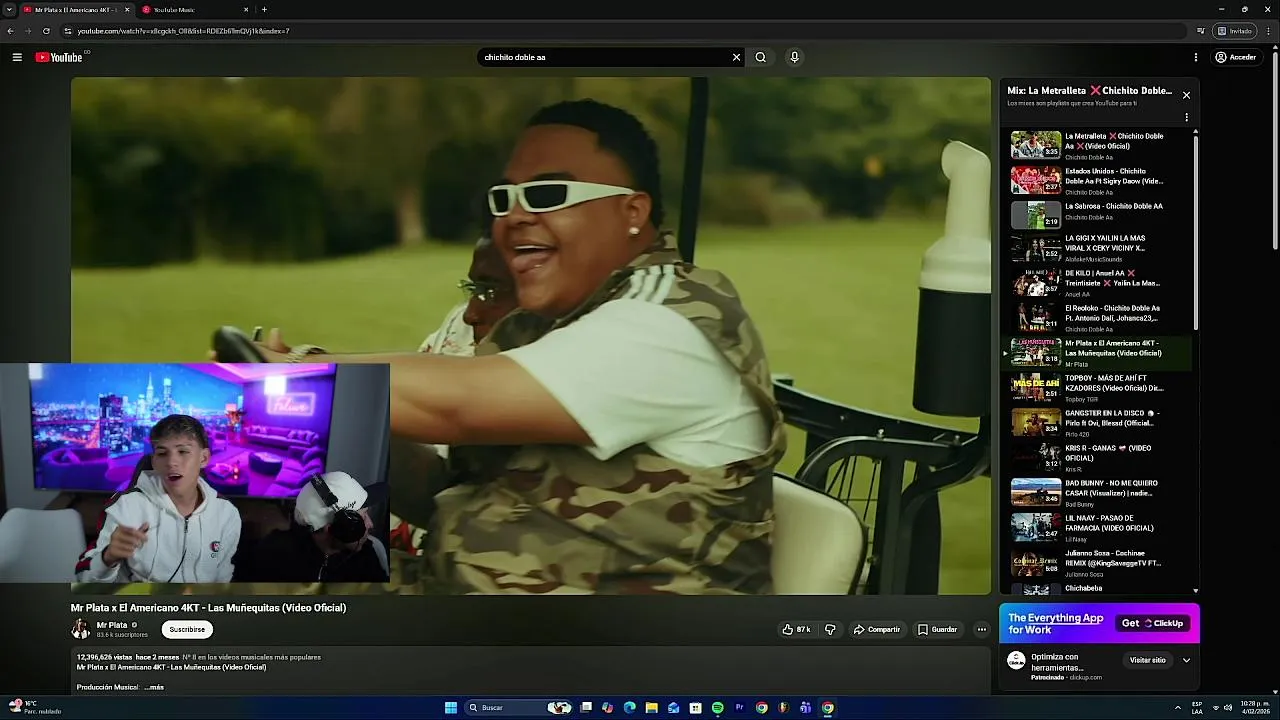Image resolution: width=1280 pixels, height=720 pixels.
Task: Dislike the video
Action: (830, 629)
